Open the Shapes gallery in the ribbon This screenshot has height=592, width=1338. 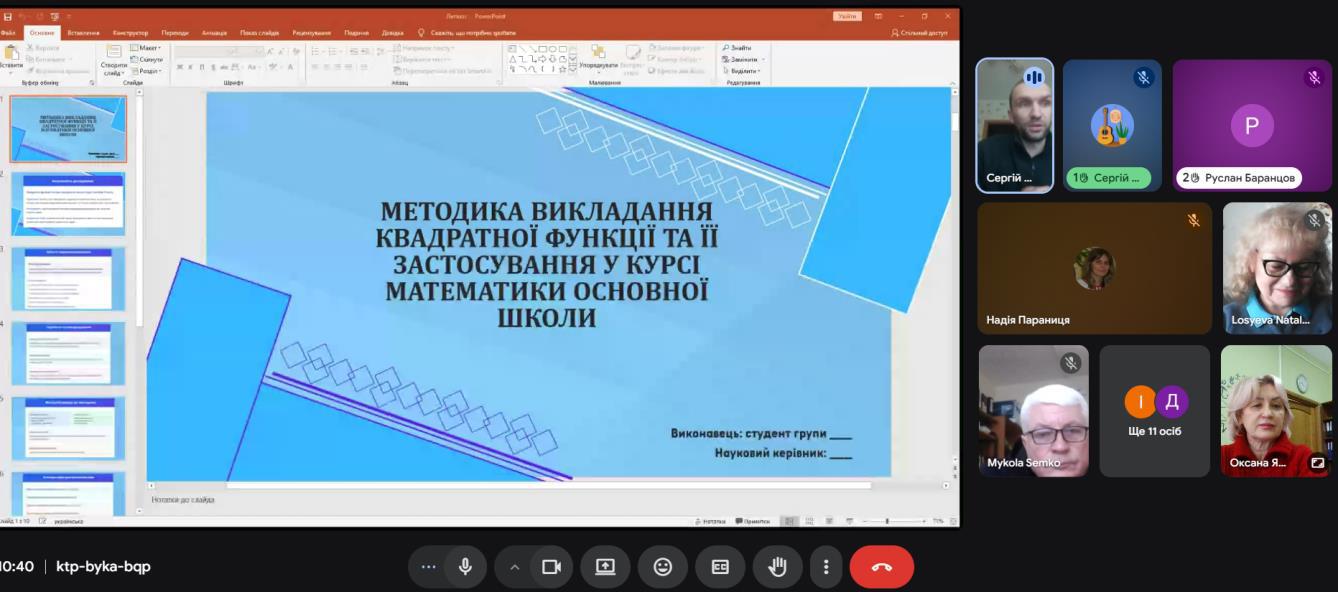coord(572,70)
